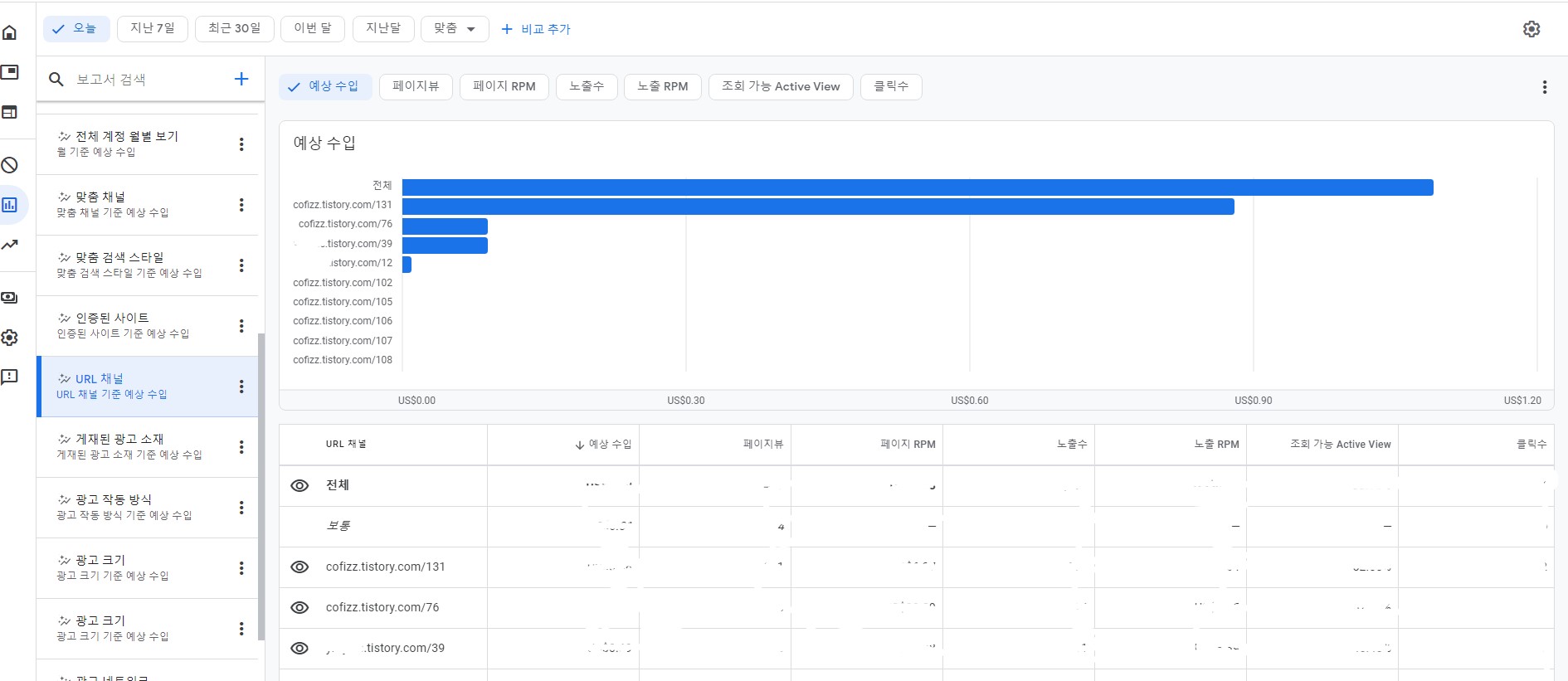The height and width of the screenshot is (681, 1568).
Task: Open more options for 맞춤 검색 스타일 report
Action: click(x=241, y=265)
